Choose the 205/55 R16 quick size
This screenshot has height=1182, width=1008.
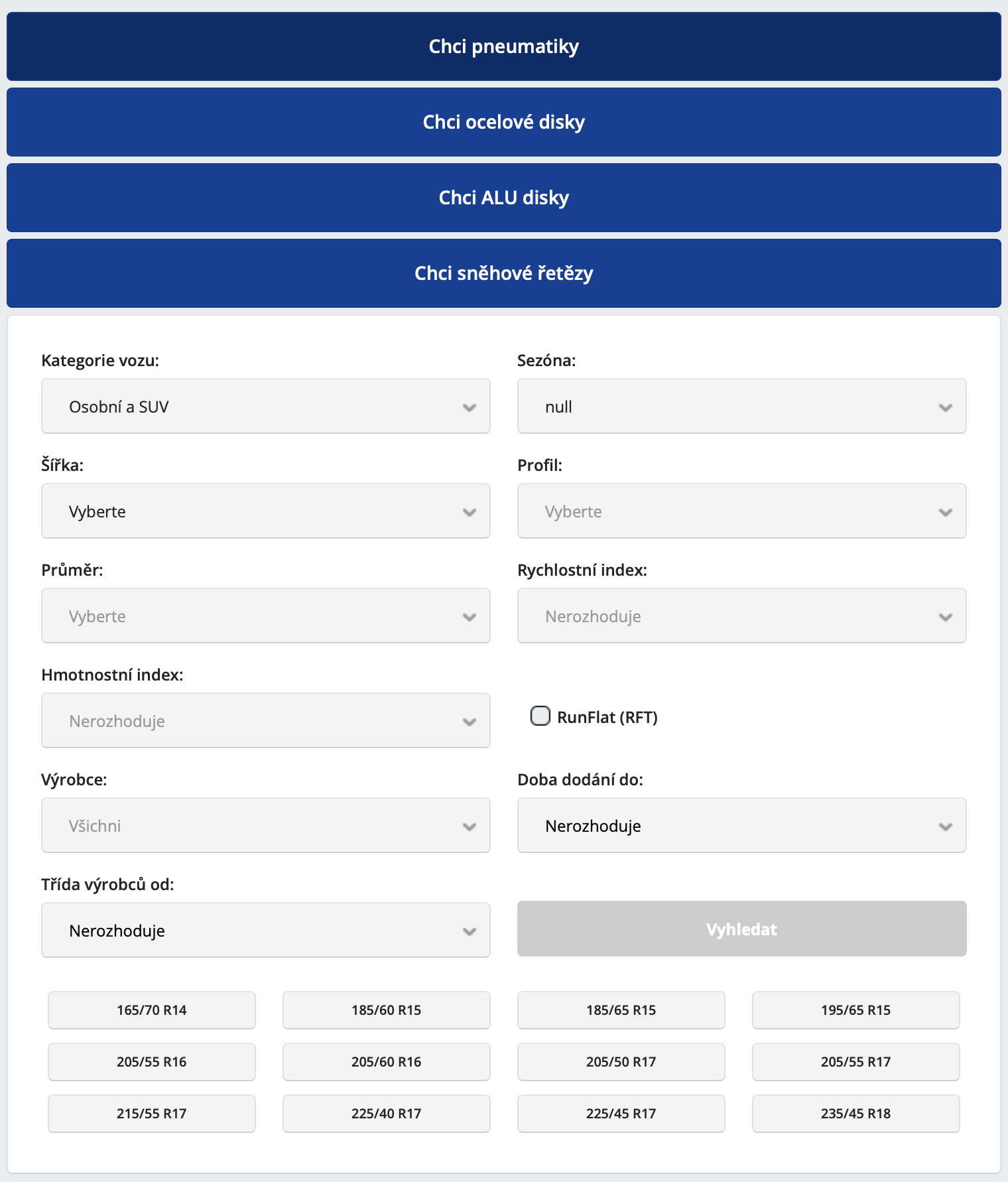[x=152, y=1062]
